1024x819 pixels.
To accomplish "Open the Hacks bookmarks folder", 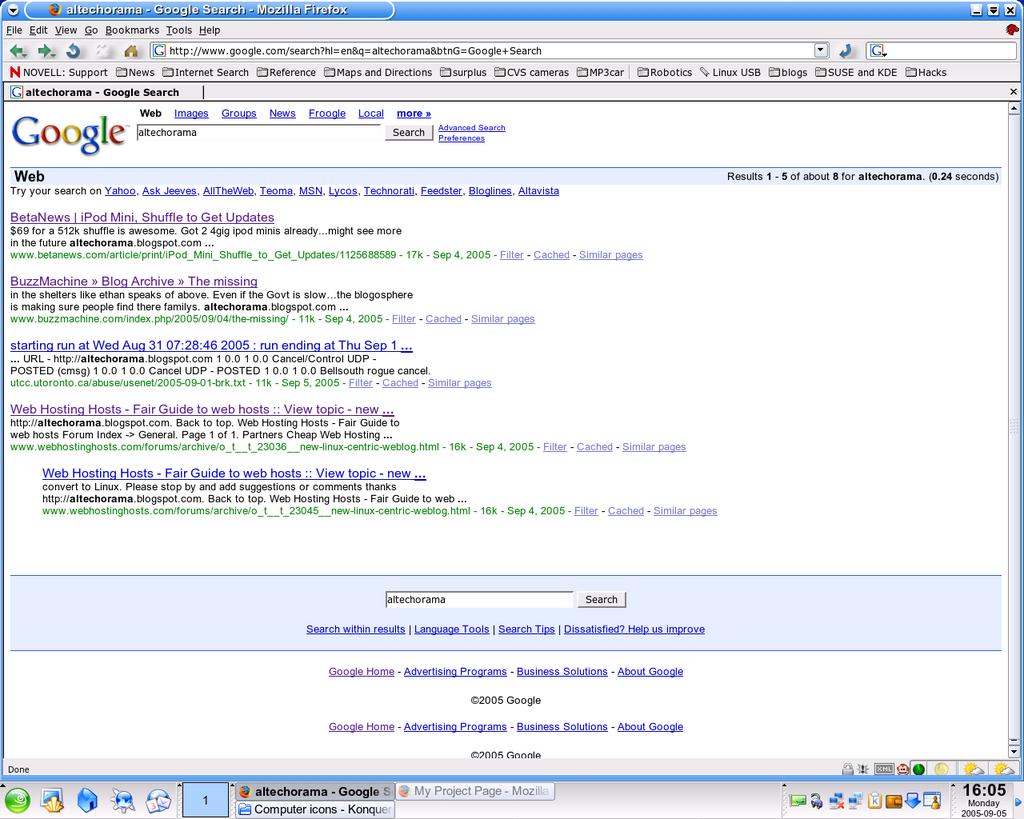I will [926, 72].
